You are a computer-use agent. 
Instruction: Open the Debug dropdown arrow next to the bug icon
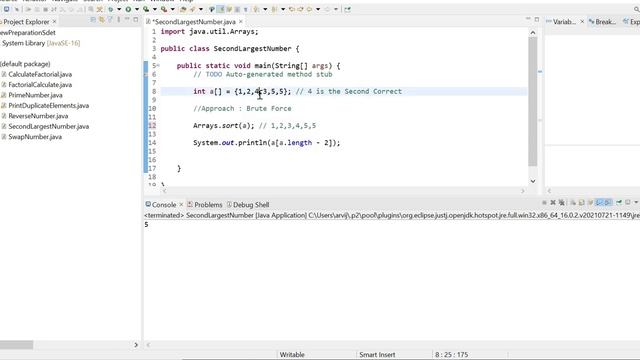(x=119, y=9)
